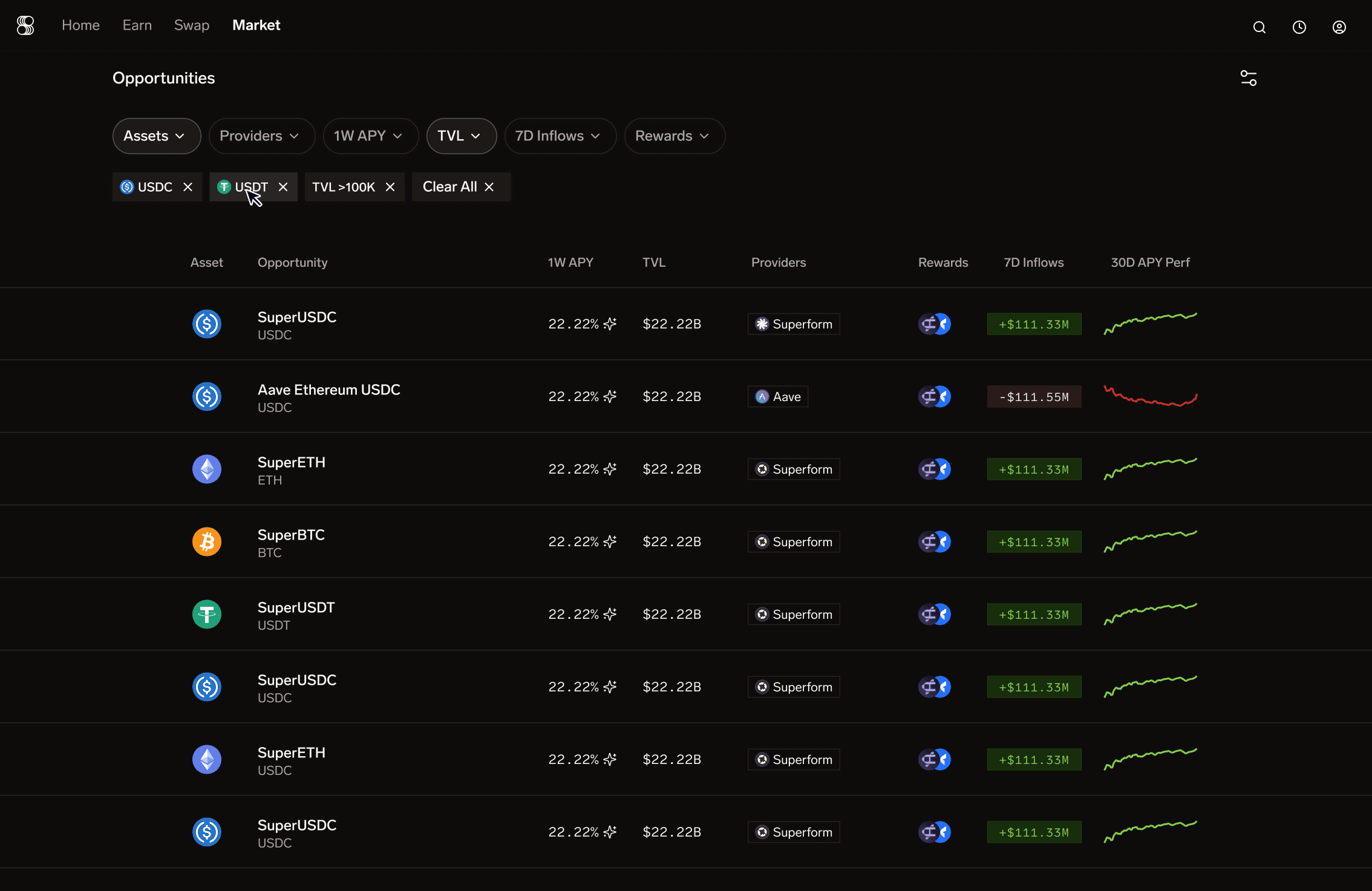Screen dimensions: 1372x891
Task: Click the Bitcoin icon in SuperBTC row
Action: 207,541
